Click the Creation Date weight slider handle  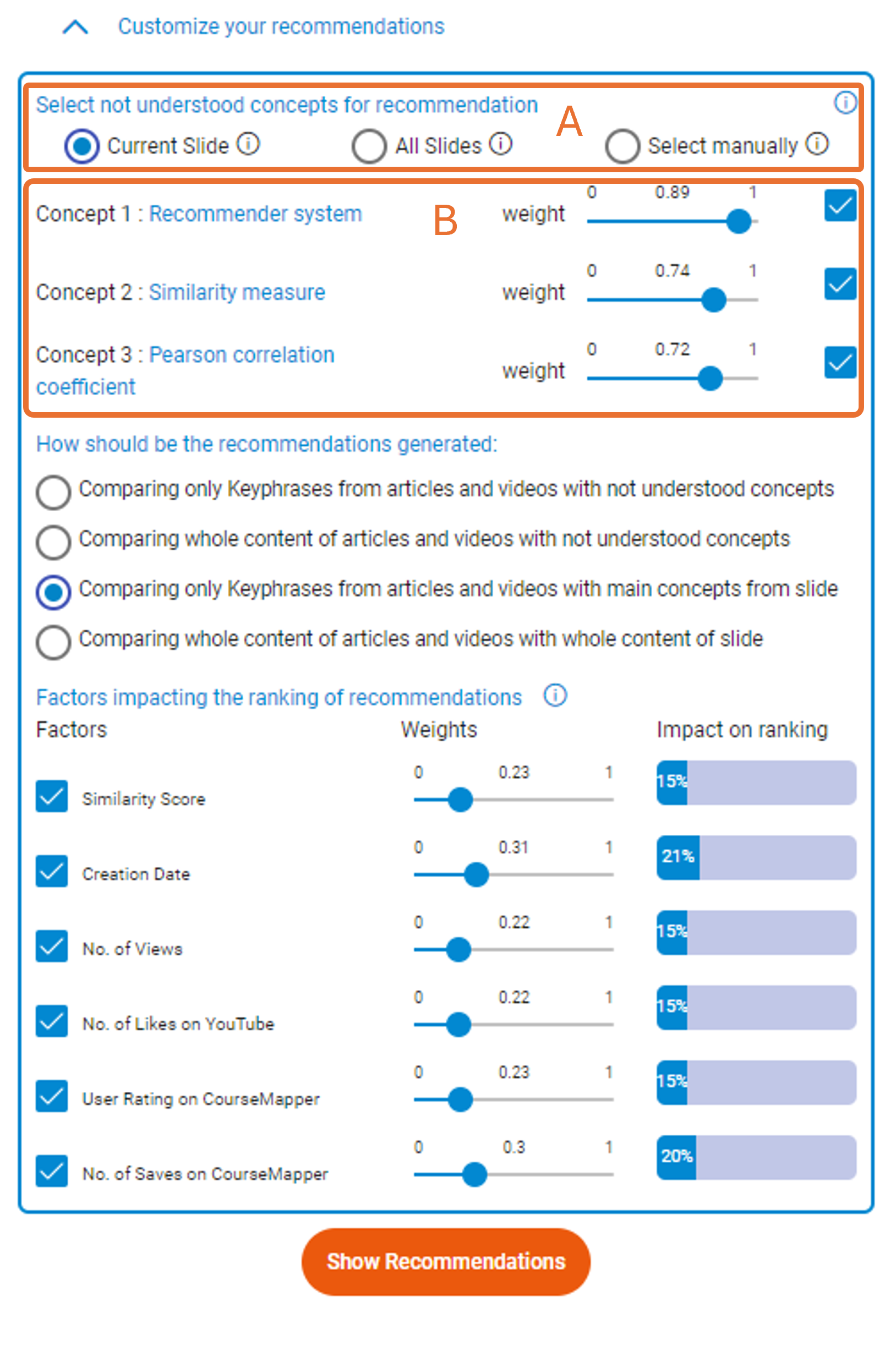click(x=476, y=875)
